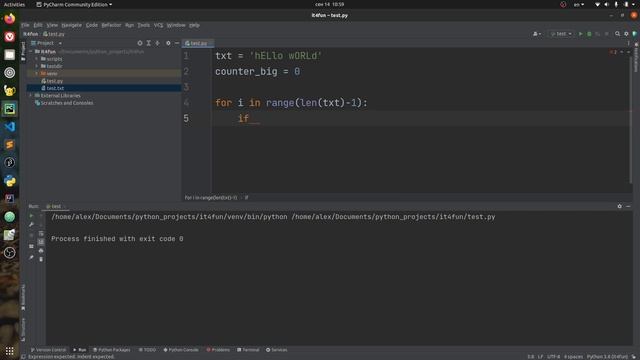The height and width of the screenshot is (360, 640).
Task: Start debugging with the green bug icon
Action: (589, 34)
